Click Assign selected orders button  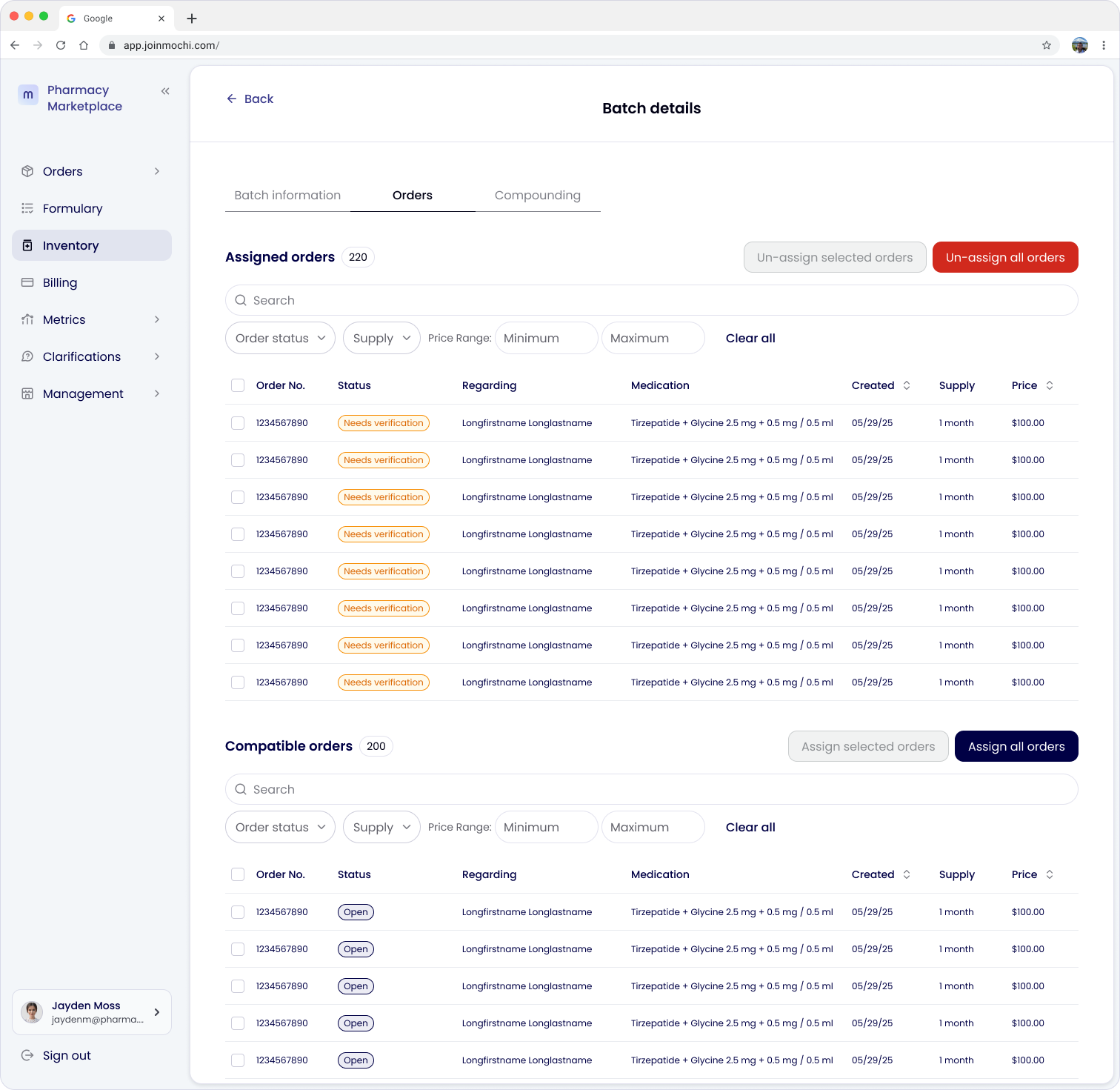point(868,746)
